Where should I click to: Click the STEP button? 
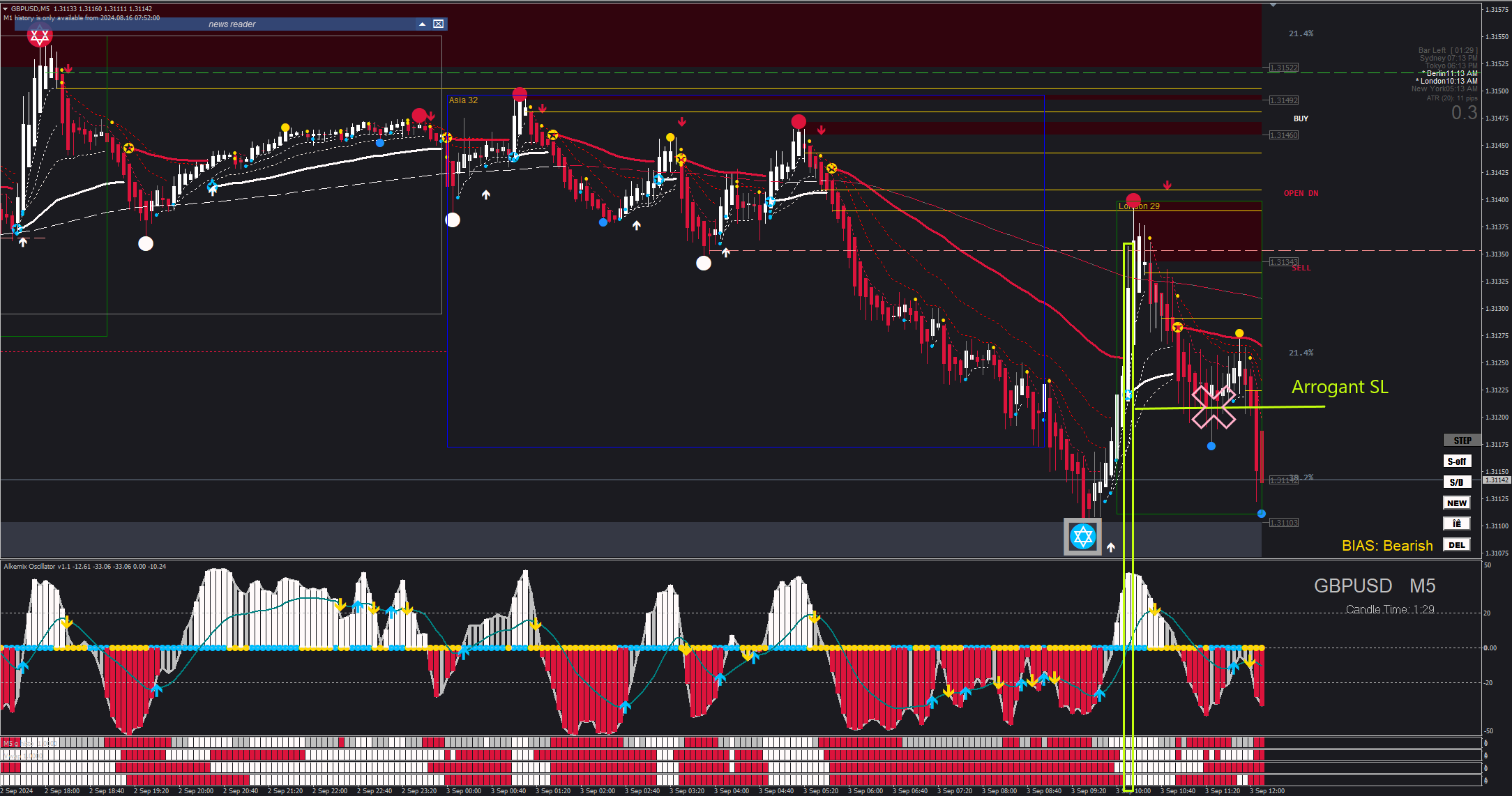coord(1462,441)
